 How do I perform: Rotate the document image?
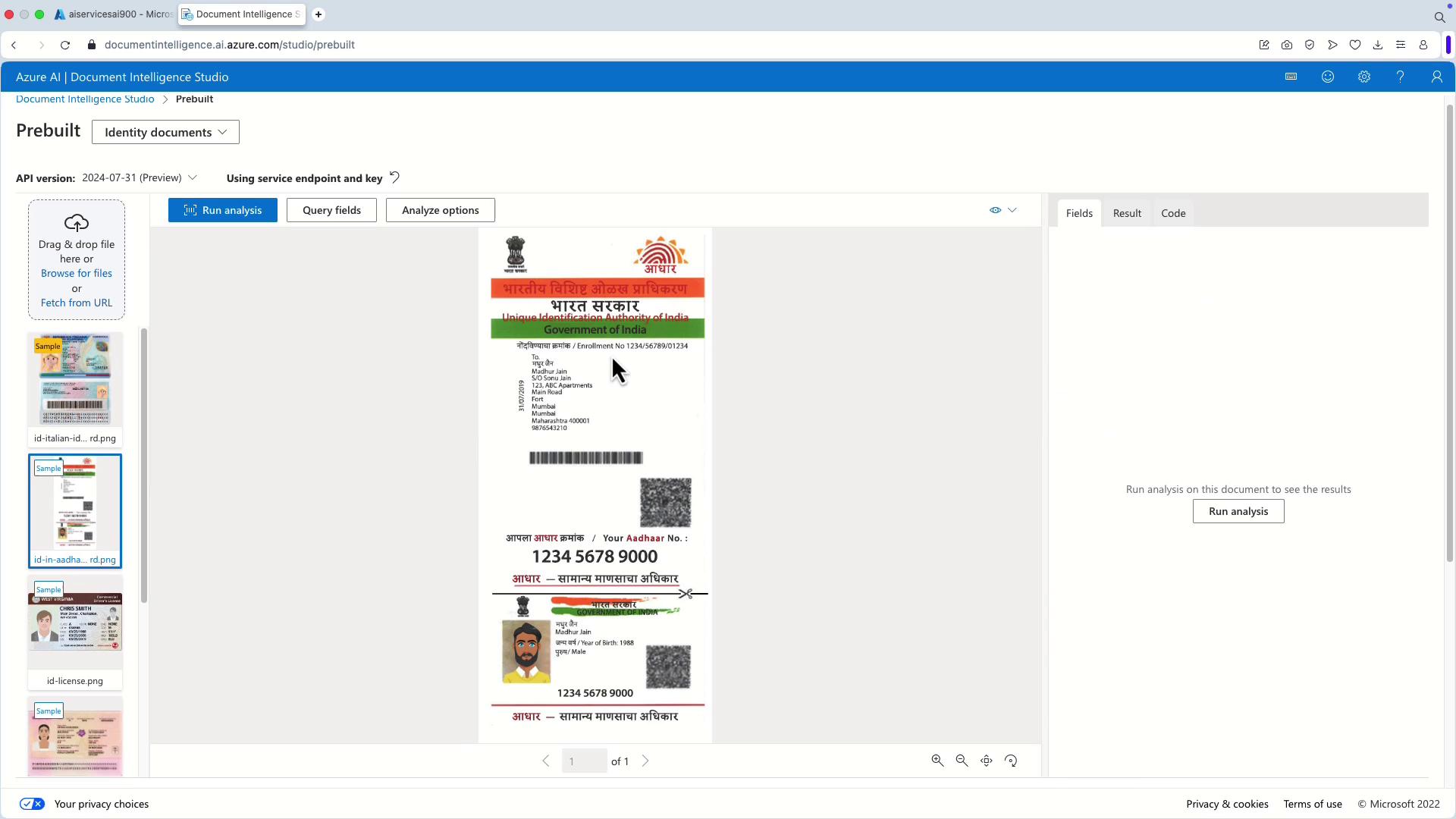point(1011,761)
